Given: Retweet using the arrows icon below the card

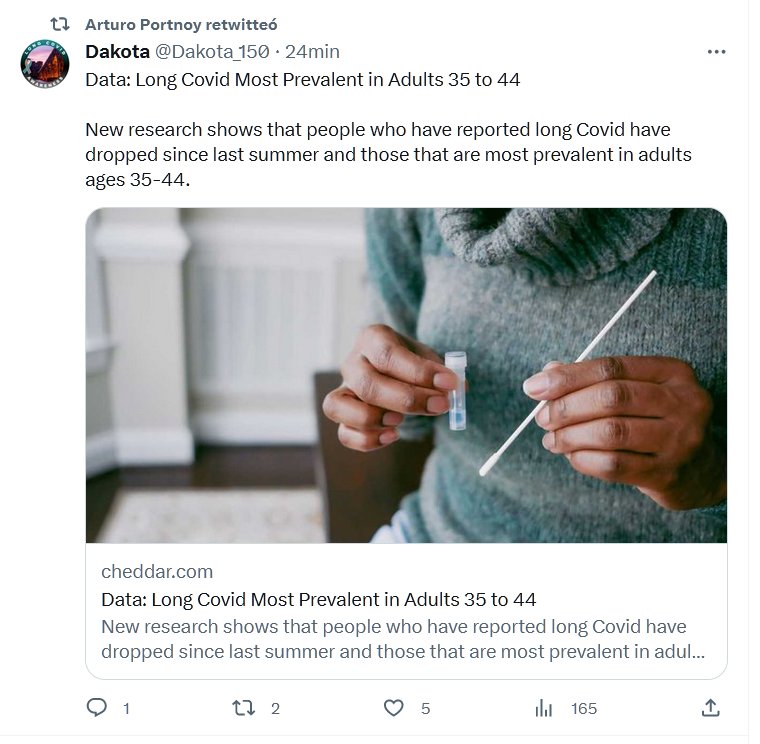Looking at the screenshot, I should 243,708.
